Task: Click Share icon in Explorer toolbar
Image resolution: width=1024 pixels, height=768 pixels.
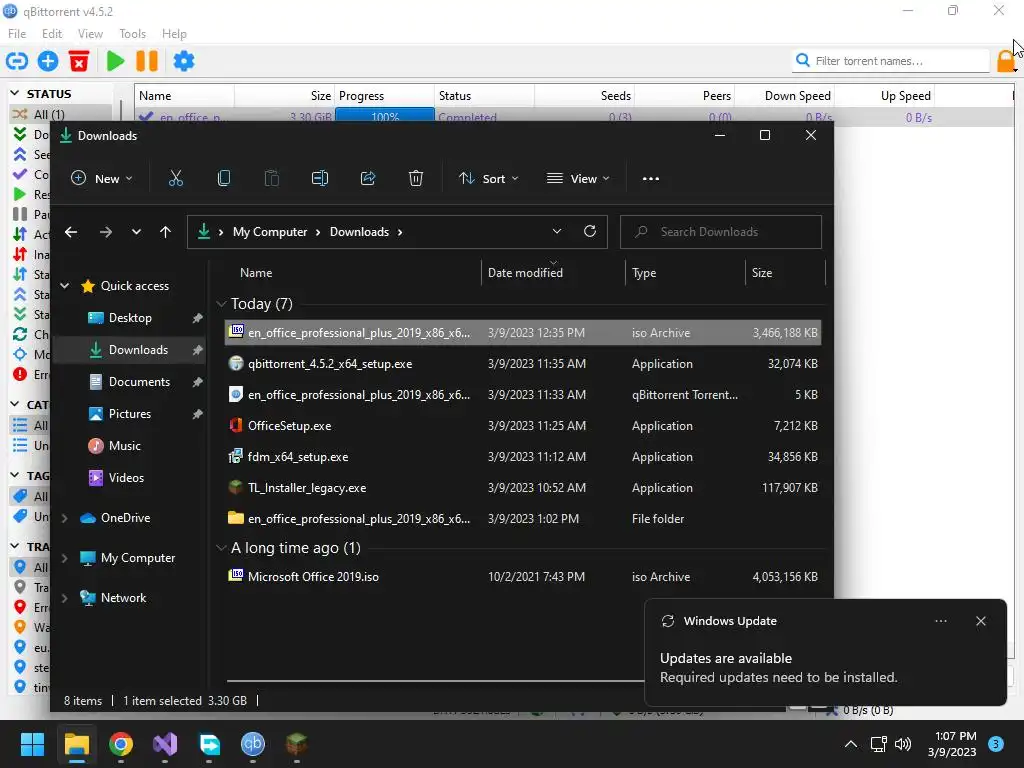Action: point(368,178)
